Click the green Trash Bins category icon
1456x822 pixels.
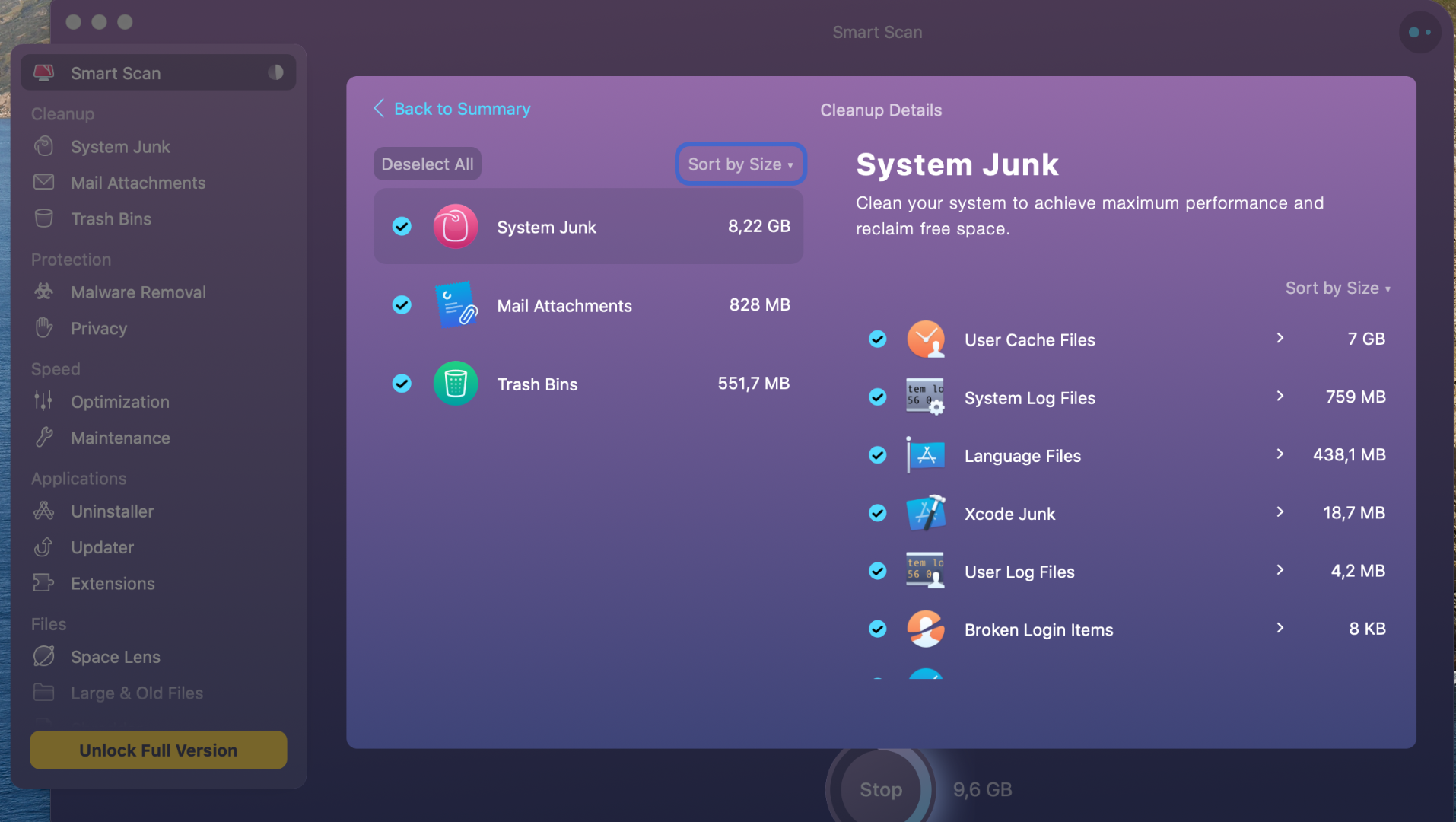[456, 384]
